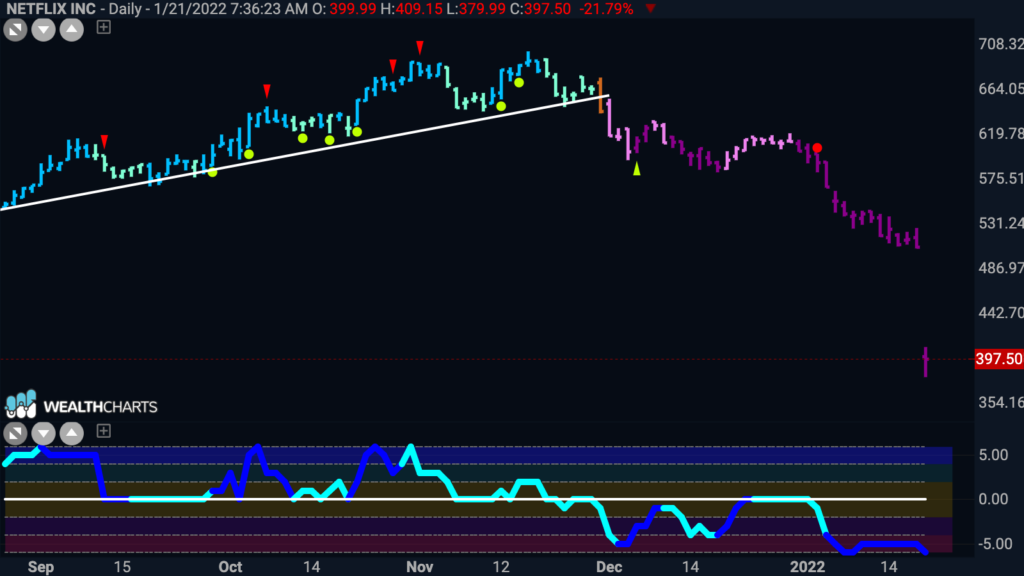The image size is (1024, 576).
Task: Click the red down arrow after -21.79%
Action: (x=650, y=8)
